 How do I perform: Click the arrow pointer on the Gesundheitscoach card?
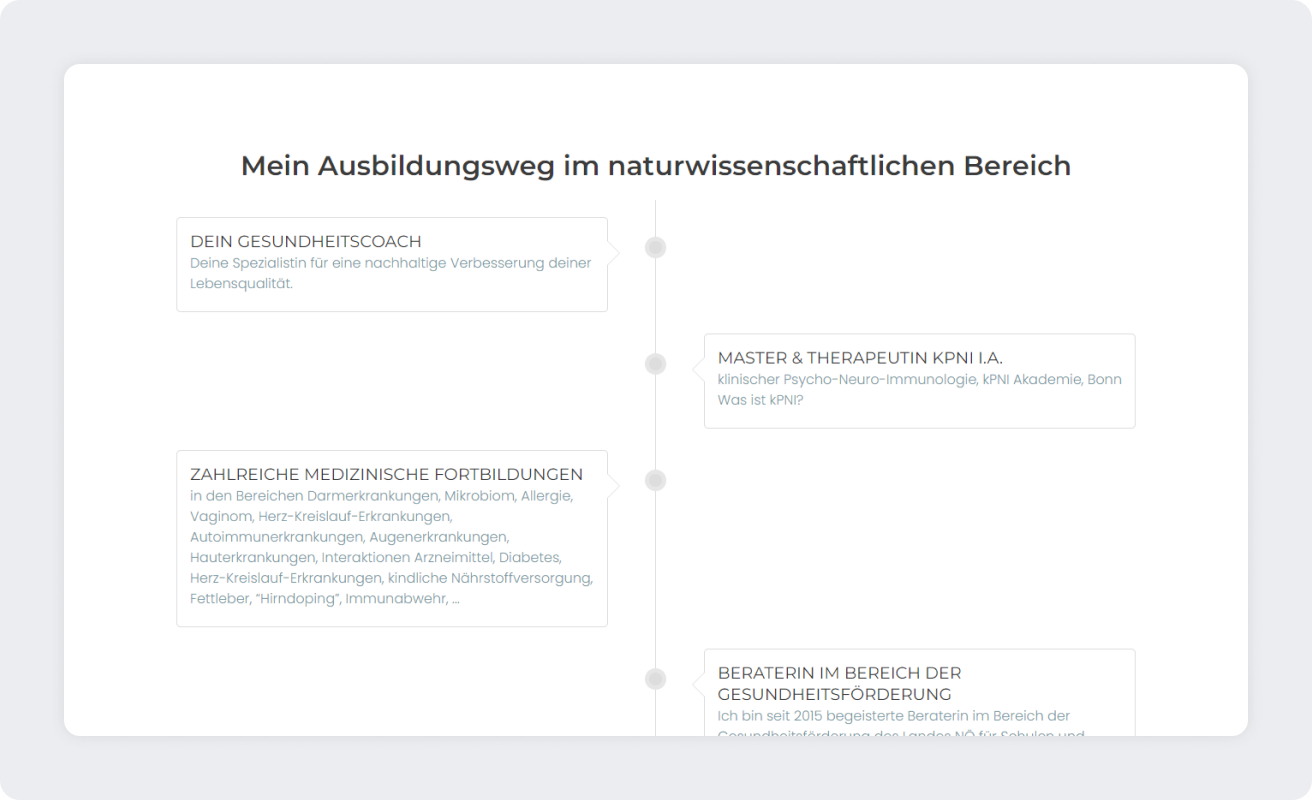coord(613,253)
